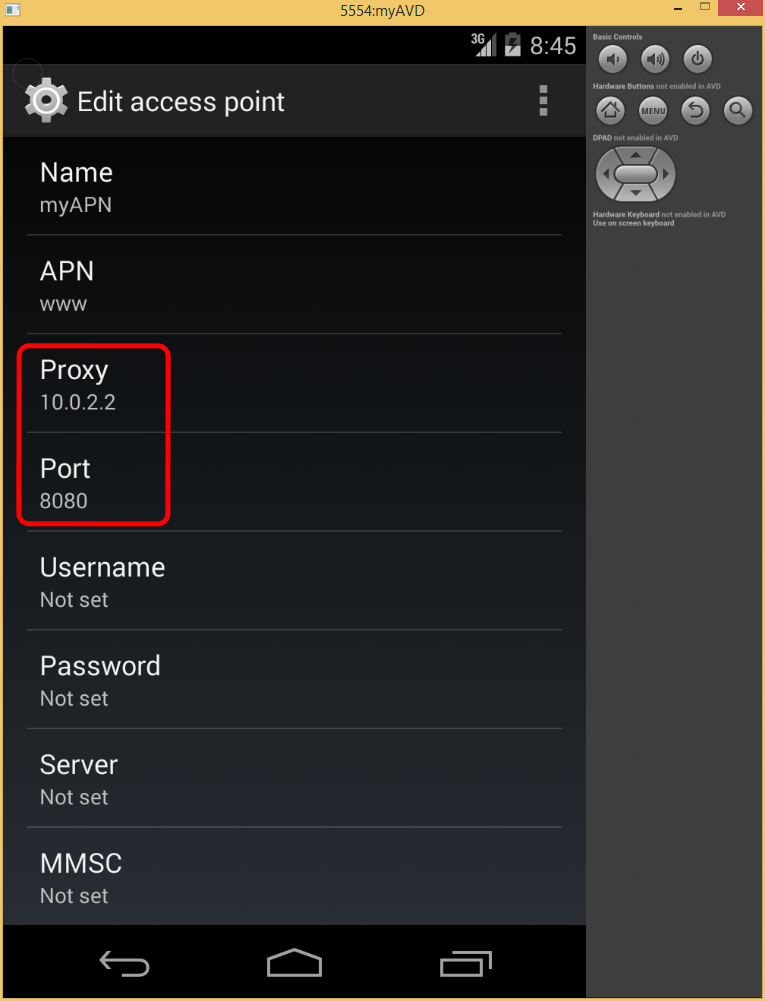Open the Name field showing myAPN

coord(293,186)
